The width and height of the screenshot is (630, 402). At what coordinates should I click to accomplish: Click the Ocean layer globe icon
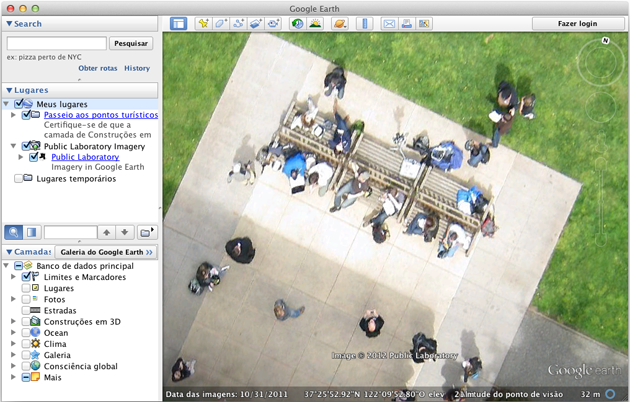(35, 333)
